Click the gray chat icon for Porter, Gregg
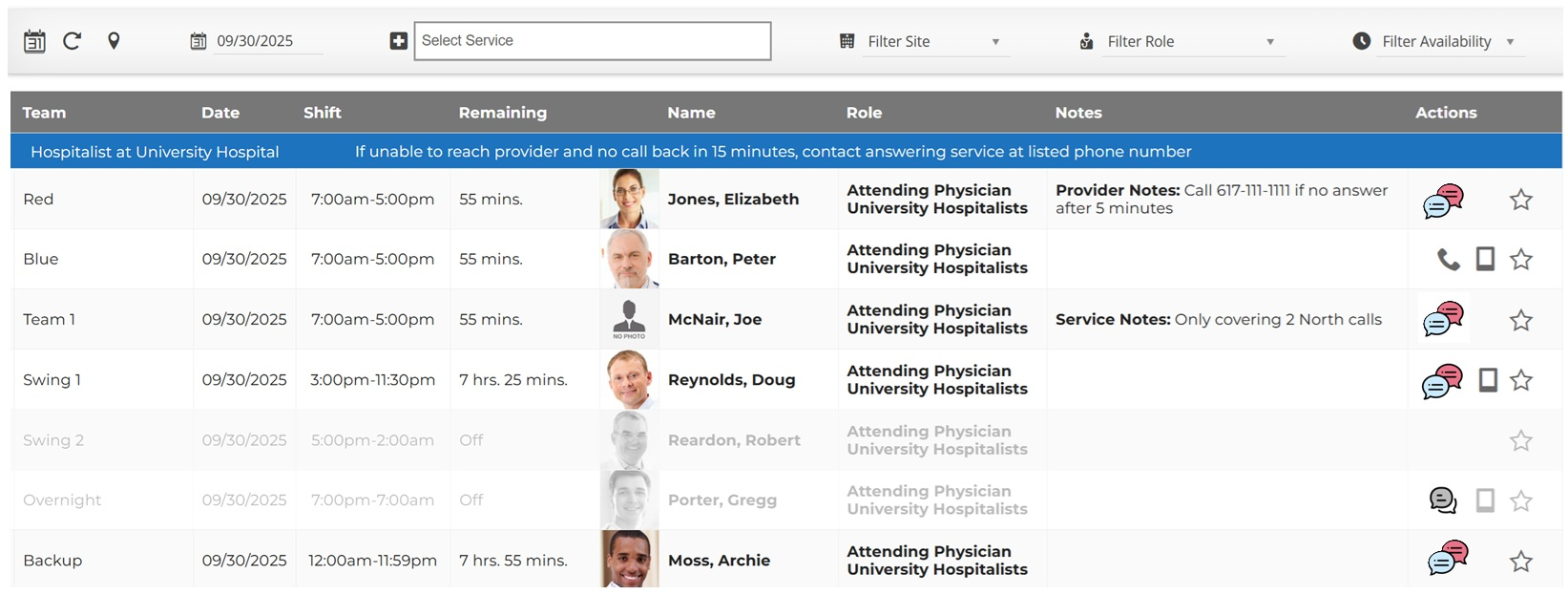This screenshot has width=1568, height=595. click(1443, 500)
